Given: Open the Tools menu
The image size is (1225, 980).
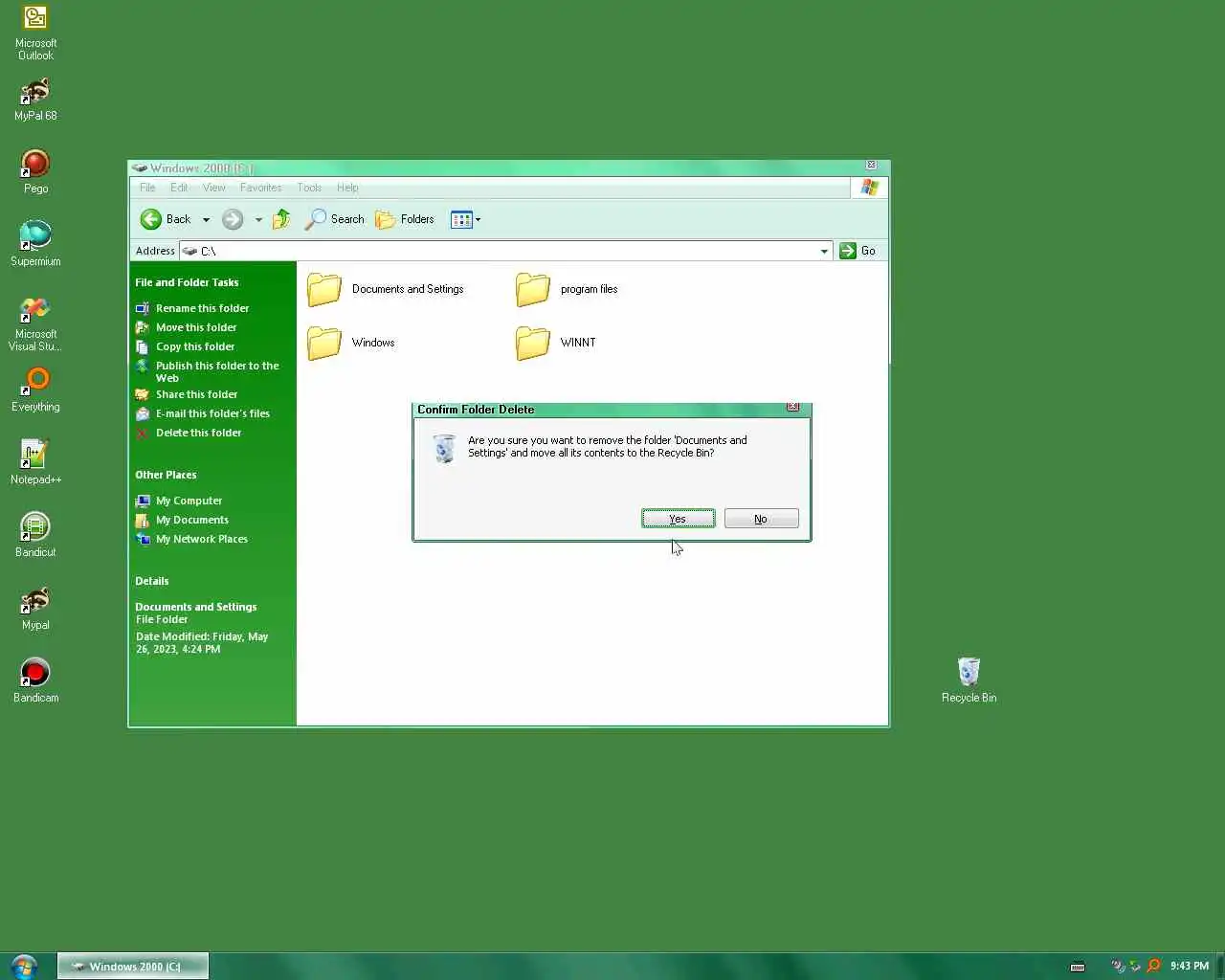Looking at the screenshot, I should 309,188.
